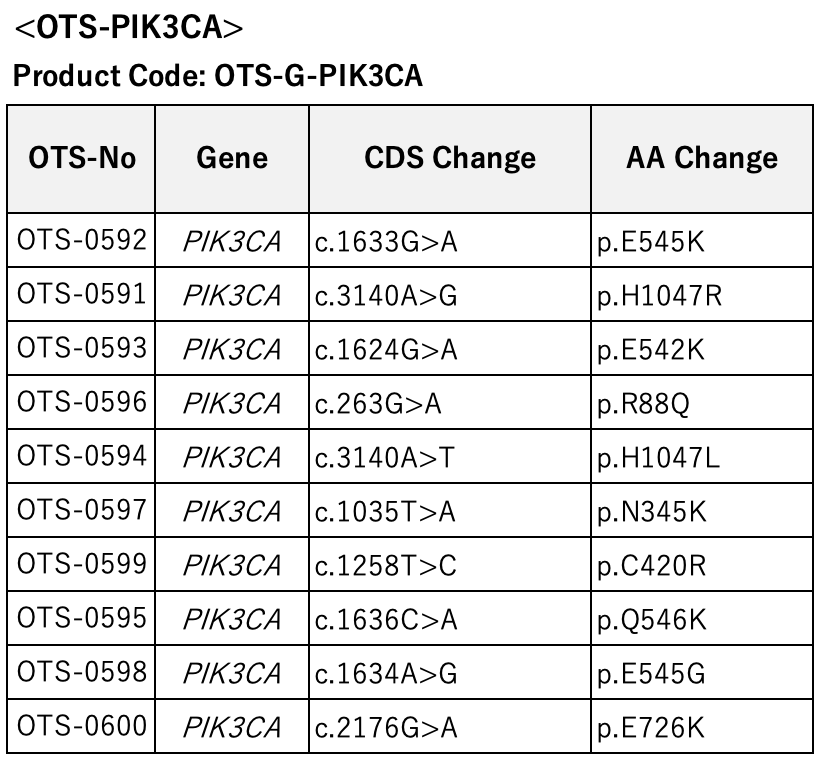
Task: Click the CDS Change column header
Action: 450,159
